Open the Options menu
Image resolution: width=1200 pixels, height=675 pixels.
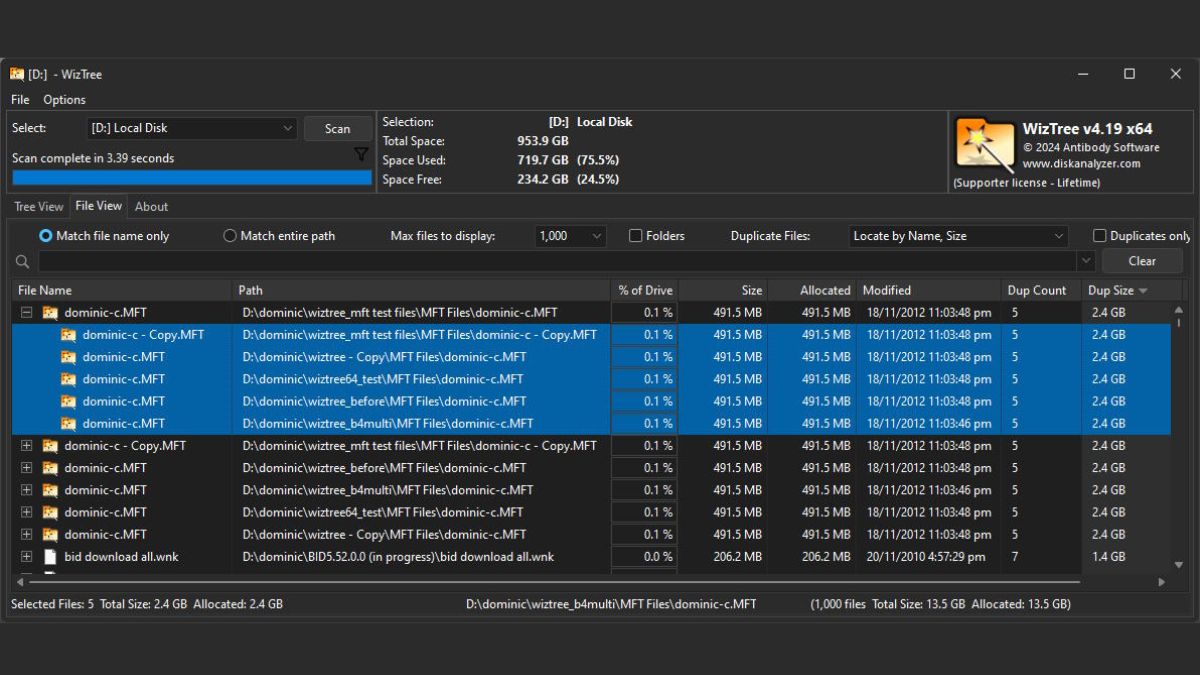coord(64,100)
